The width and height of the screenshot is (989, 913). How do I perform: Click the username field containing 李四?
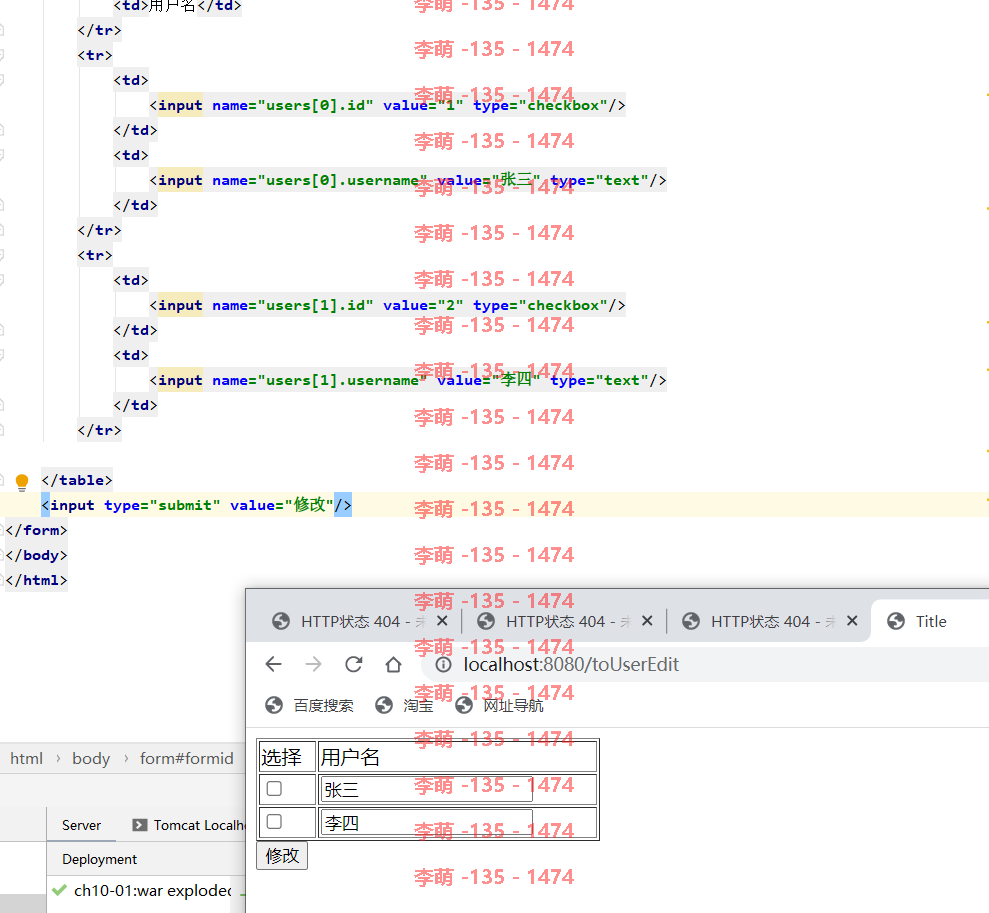click(x=426, y=823)
